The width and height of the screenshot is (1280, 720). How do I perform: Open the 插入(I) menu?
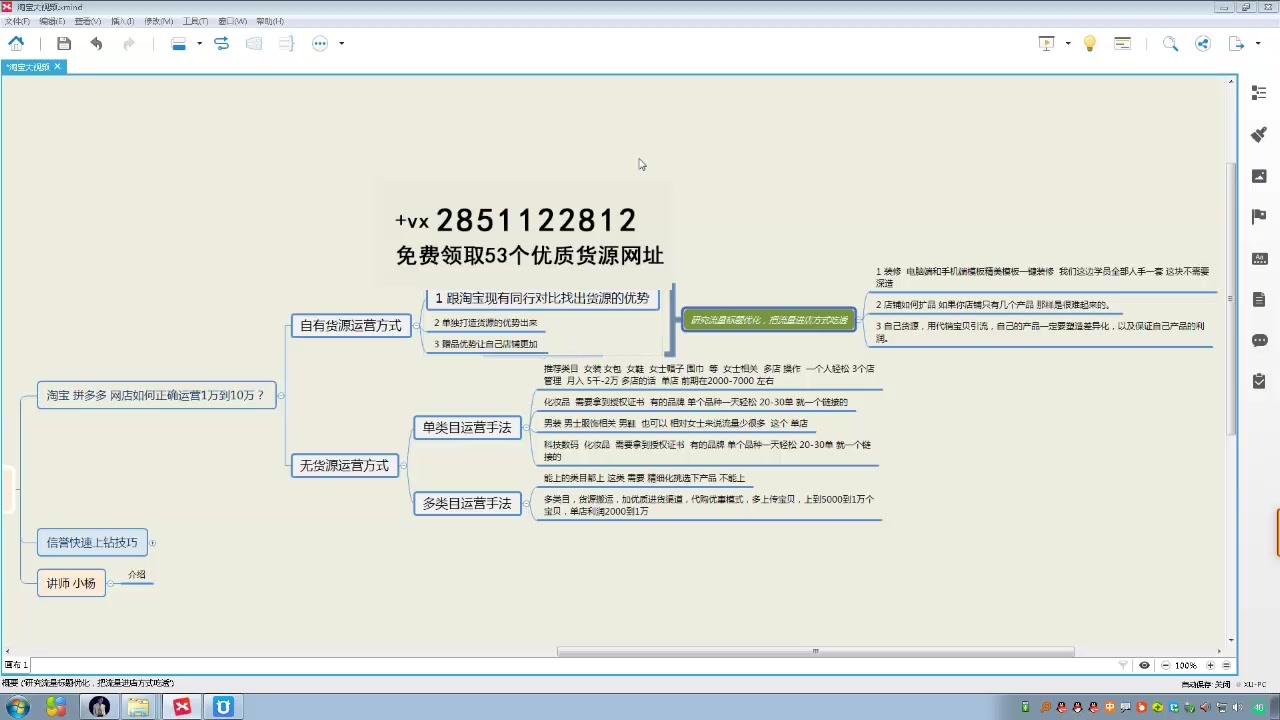(x=122, y=21)
